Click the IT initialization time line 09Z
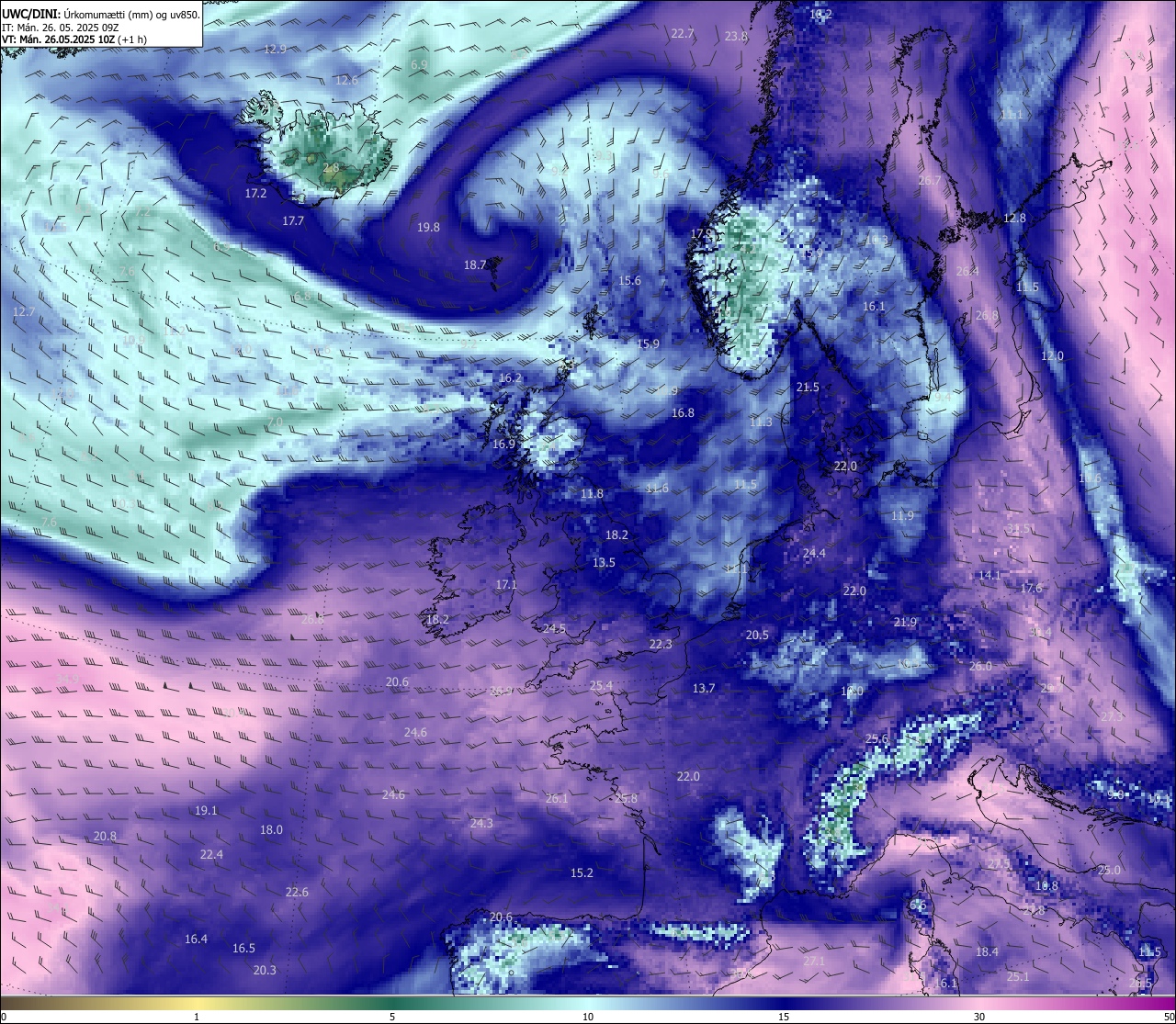The width and height of the screenshot is (1176, 1024). (61, 28)
